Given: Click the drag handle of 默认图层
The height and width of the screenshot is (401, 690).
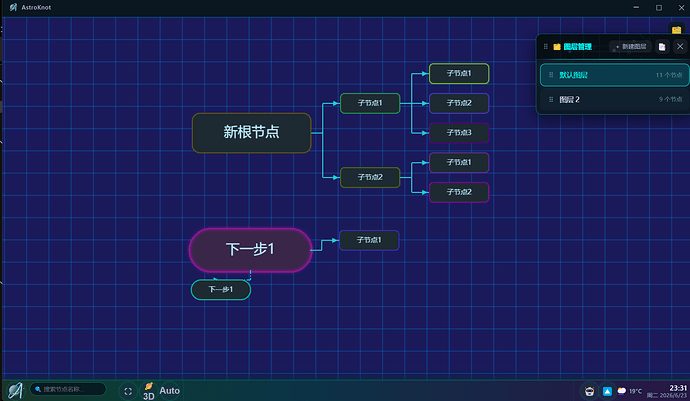Looking at the screenshot, I should click(551, 75).
